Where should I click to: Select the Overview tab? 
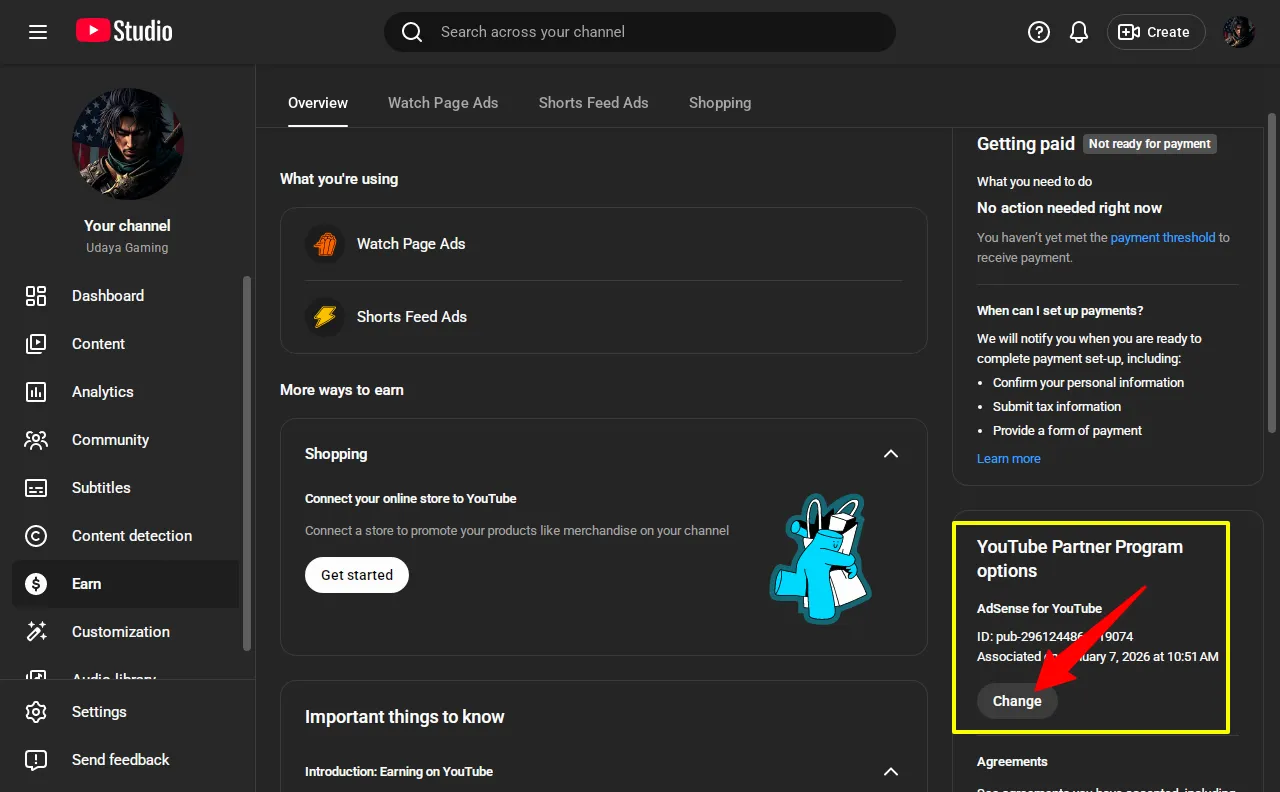pos(318,103)
